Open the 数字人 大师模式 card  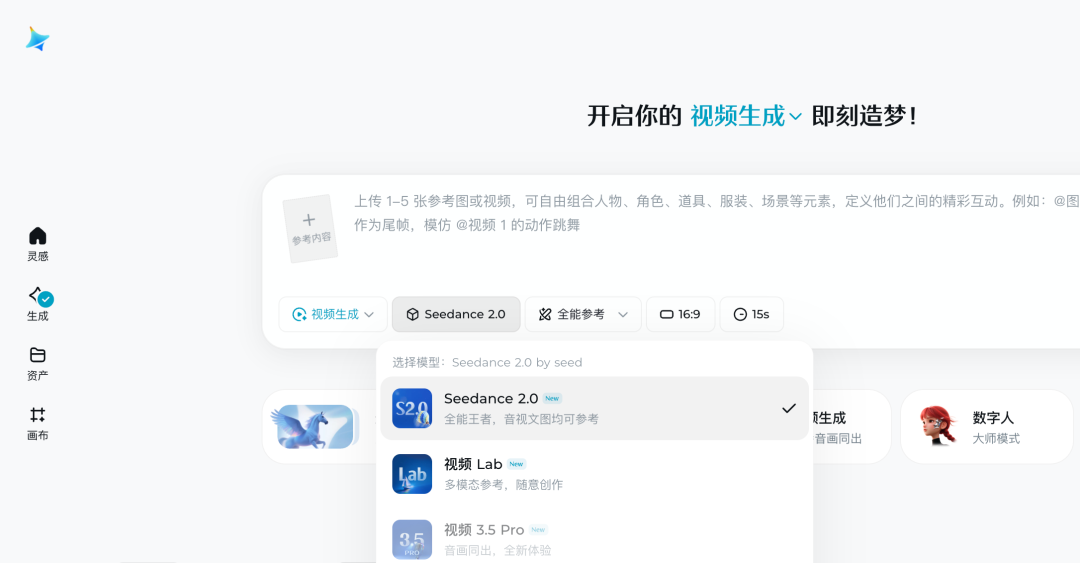click(x=986, y=427)
